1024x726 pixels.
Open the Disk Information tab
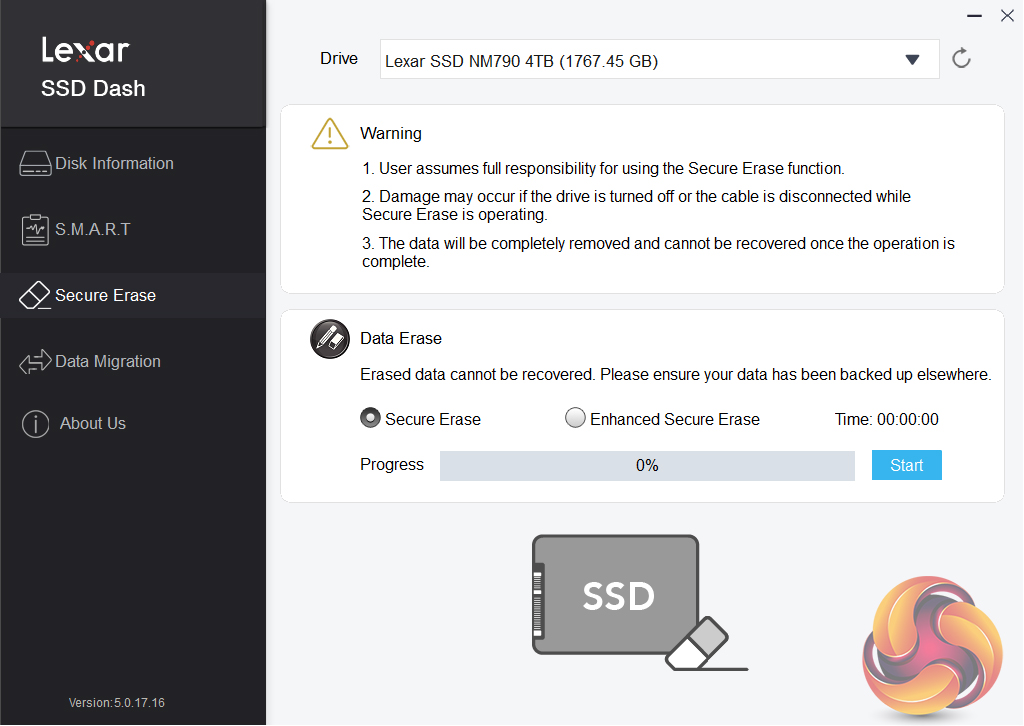tap(114, 164)
